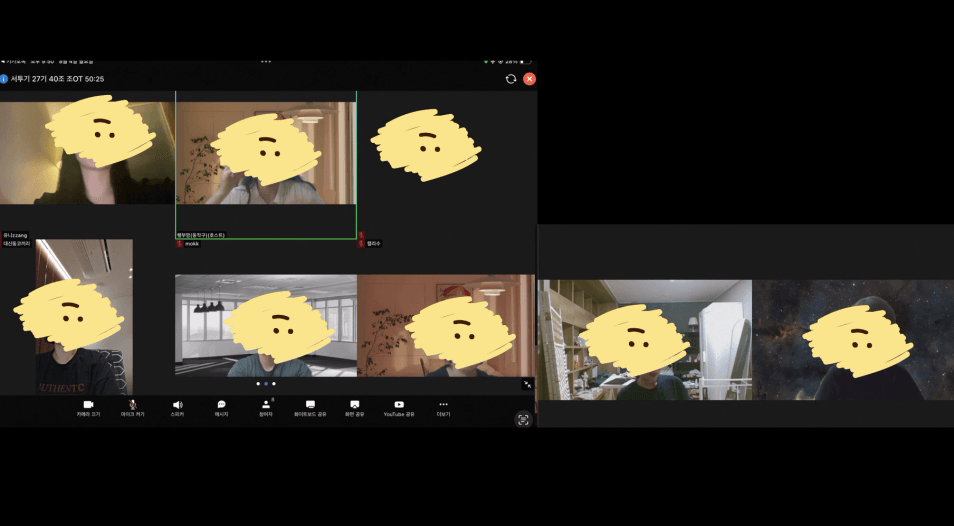Start 화이트보드 공유 whiteboard sharing
Viewport: 954px width, 526px height.
310,406
